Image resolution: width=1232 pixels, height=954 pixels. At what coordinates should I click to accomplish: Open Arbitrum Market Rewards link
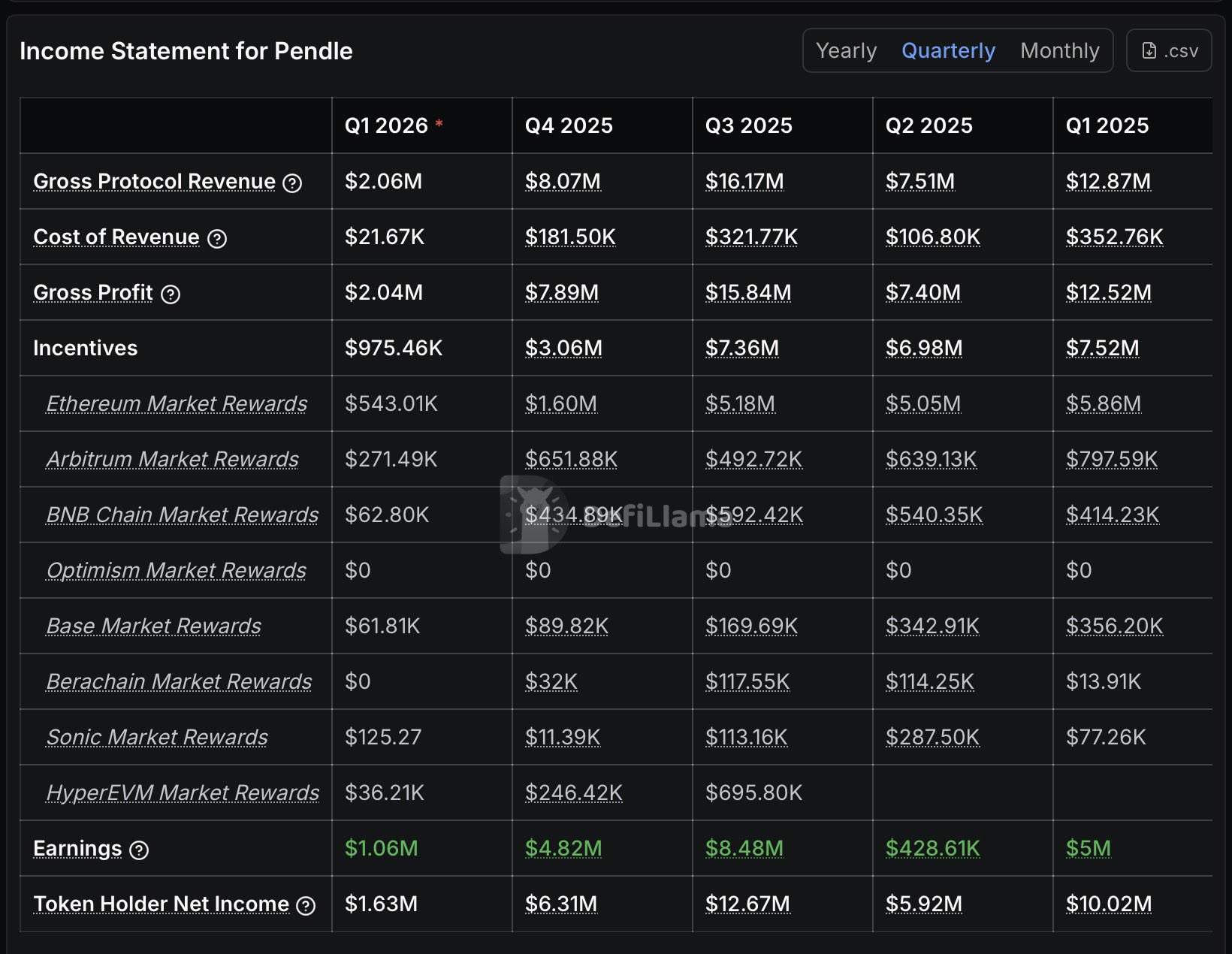(172, 459)
